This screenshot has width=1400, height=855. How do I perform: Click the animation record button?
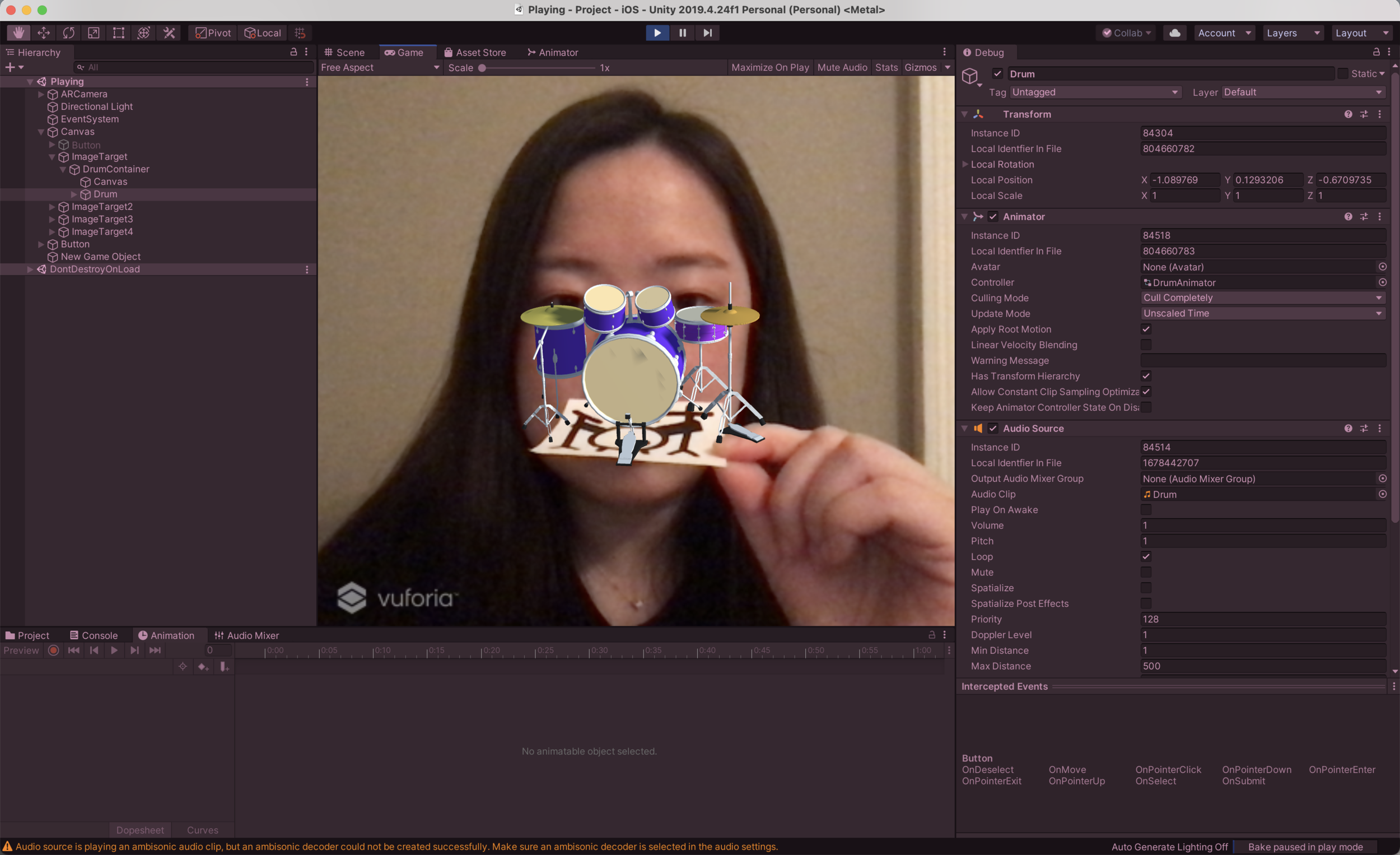[53, 650]
